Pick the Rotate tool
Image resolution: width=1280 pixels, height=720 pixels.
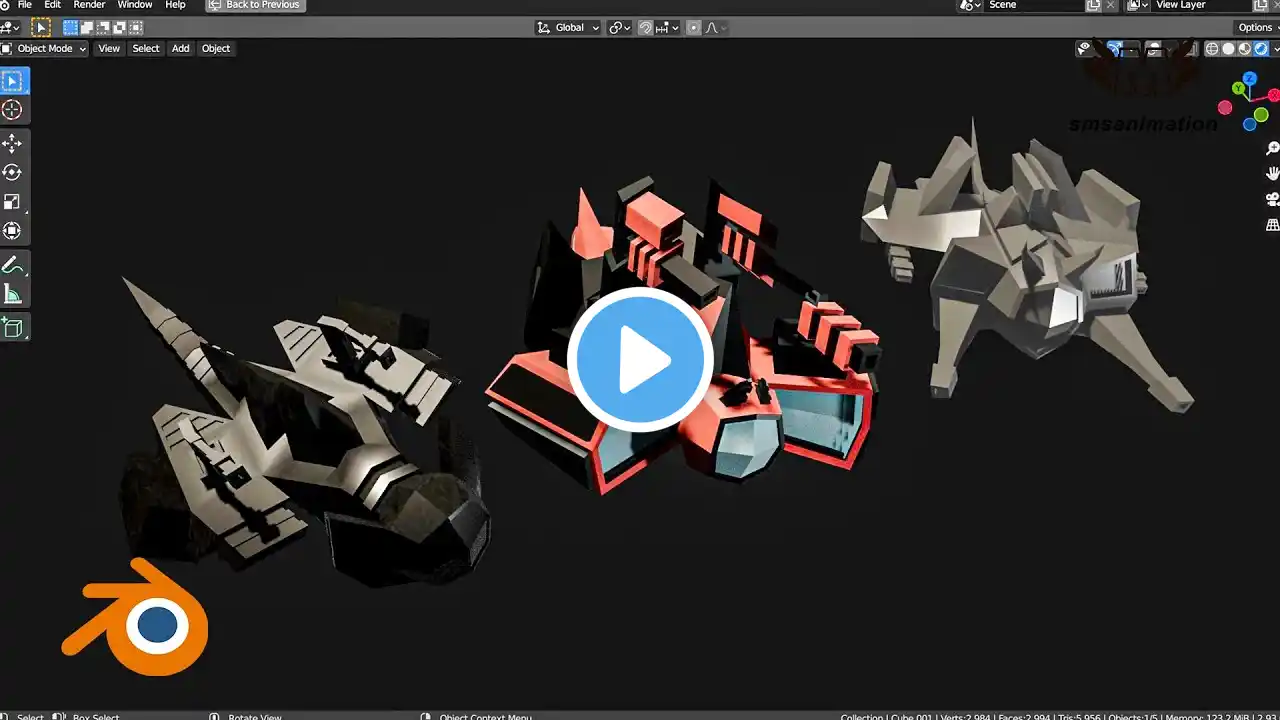coord(13,172)
